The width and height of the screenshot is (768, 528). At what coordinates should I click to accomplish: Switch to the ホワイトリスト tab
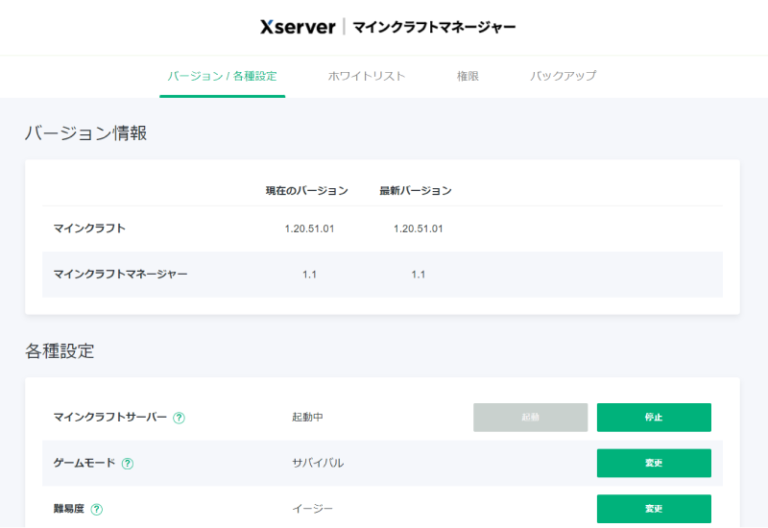click(366, 76)
